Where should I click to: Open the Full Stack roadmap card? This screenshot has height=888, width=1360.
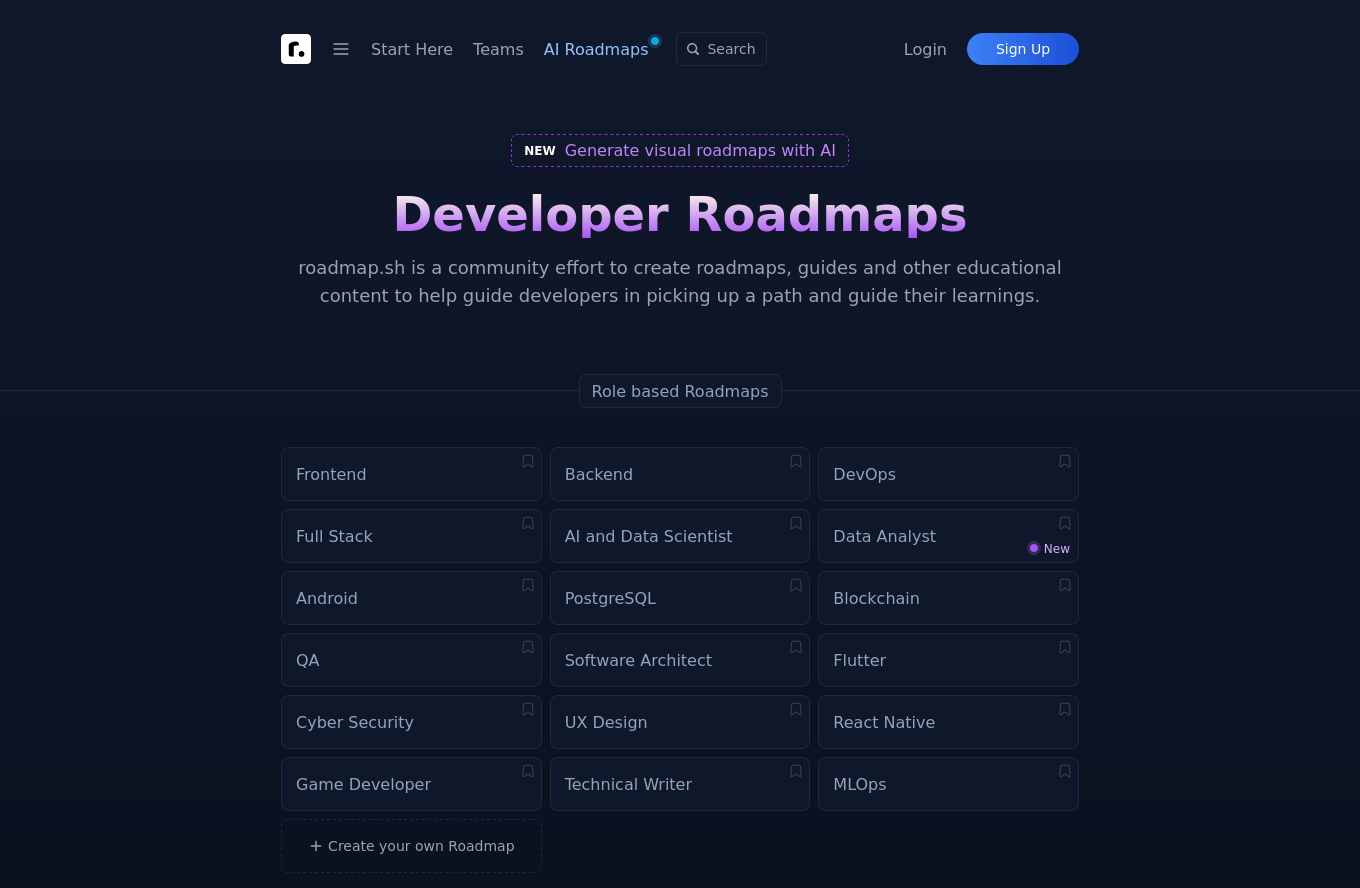pos(411,536)
